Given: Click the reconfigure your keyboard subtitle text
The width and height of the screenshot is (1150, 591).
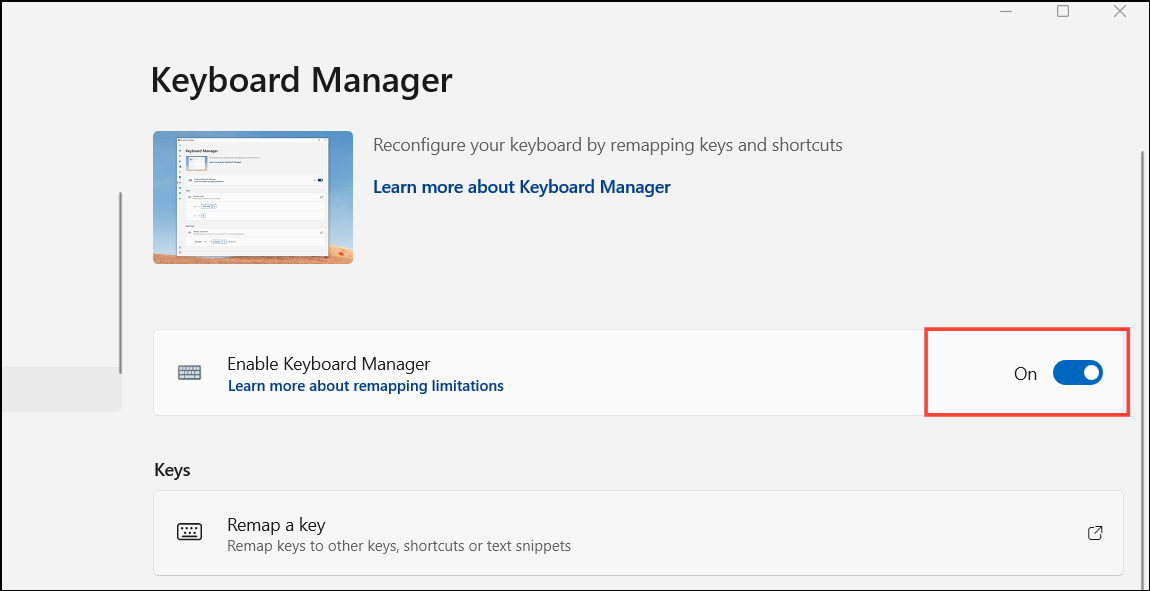Looking at the screenshot, I should tap(608, 144).
